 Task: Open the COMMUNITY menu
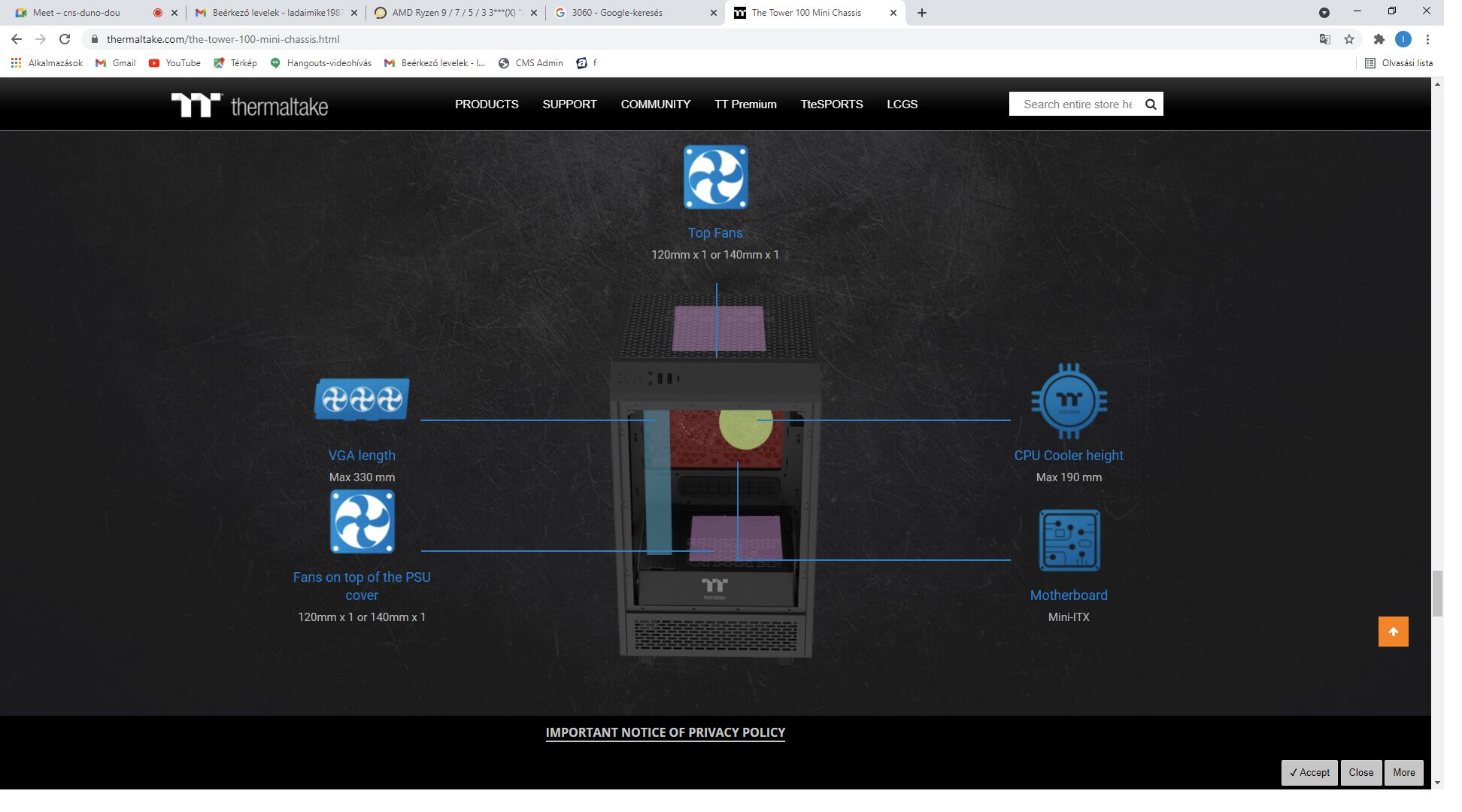(655, 105)
